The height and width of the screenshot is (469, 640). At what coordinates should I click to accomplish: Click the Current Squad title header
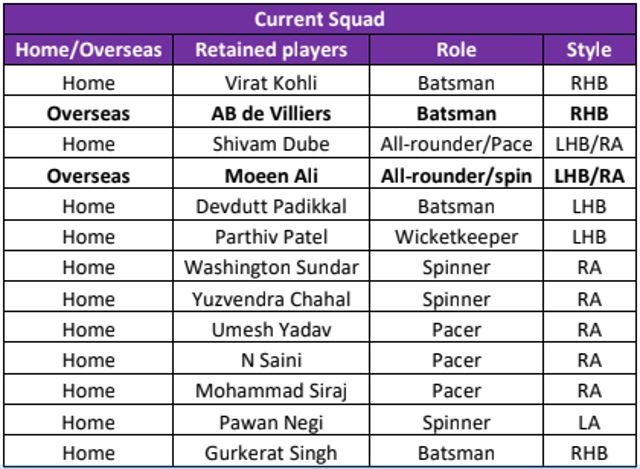click(x=320, y=19)
